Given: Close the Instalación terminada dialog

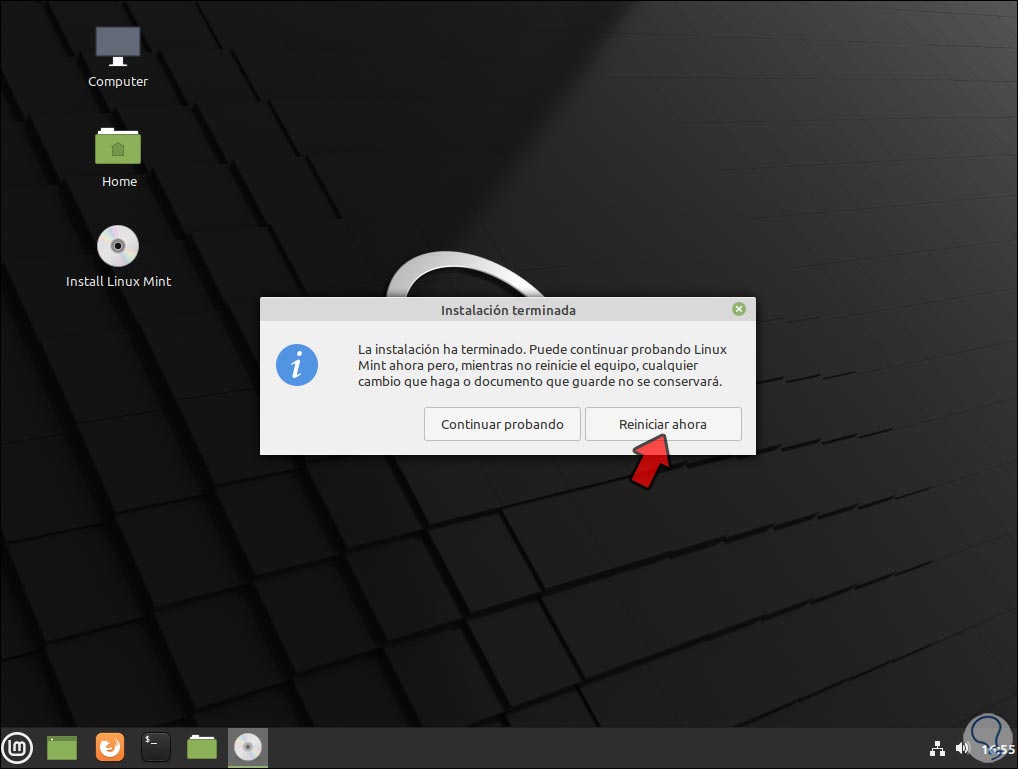Looking at the screenshot, I should tap(739, 309).
